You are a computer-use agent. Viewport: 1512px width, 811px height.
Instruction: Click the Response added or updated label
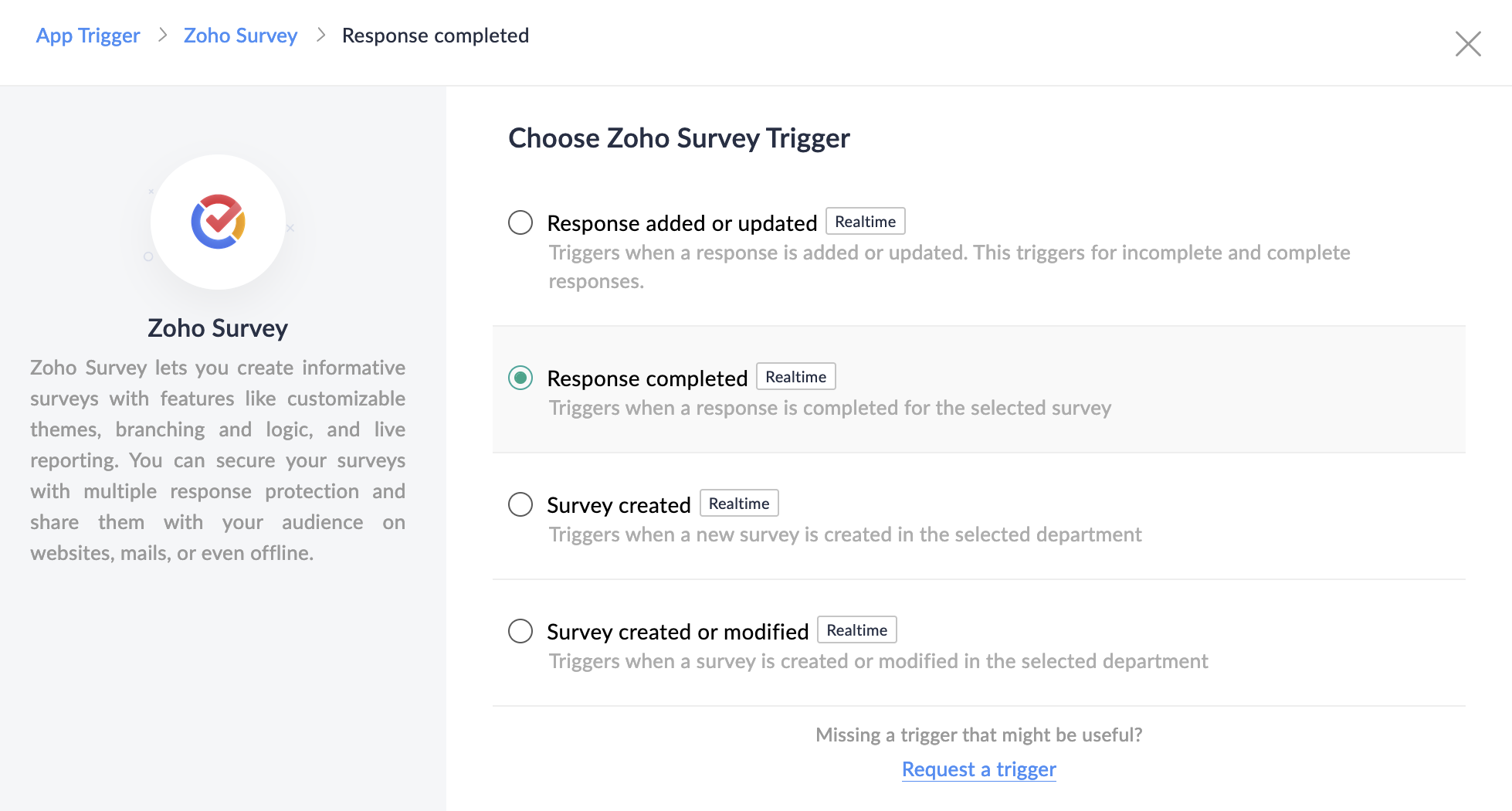click(682, 223)
